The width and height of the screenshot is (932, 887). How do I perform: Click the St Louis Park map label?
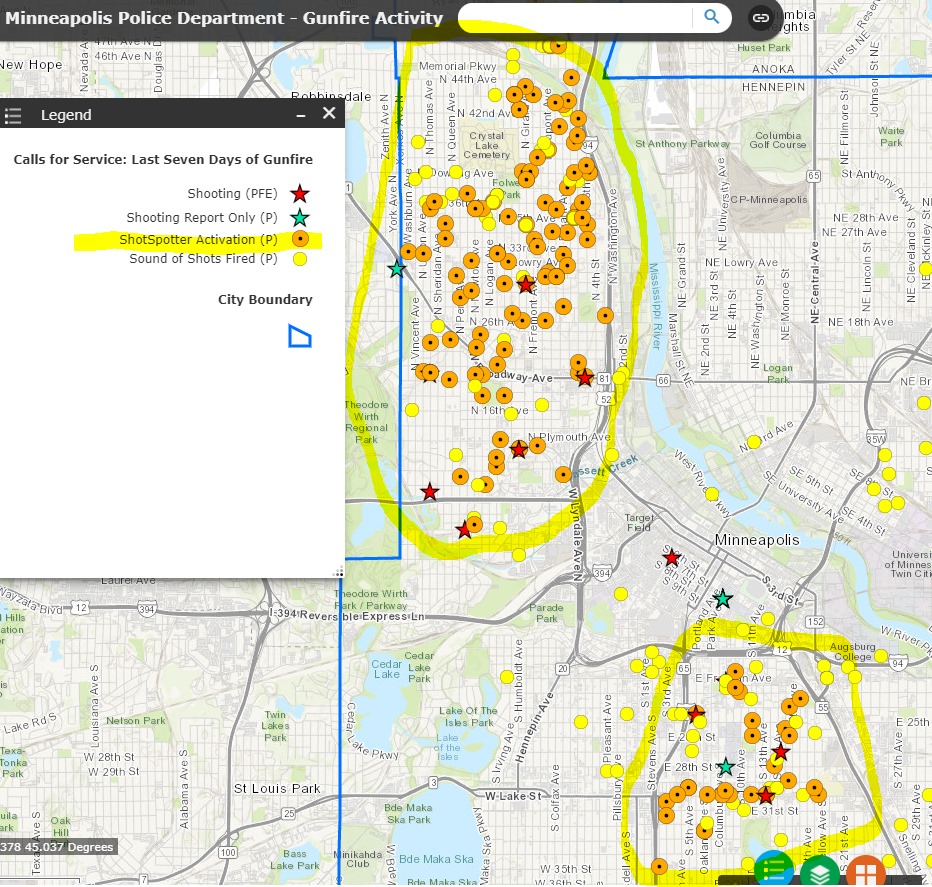tap(277, 788)
